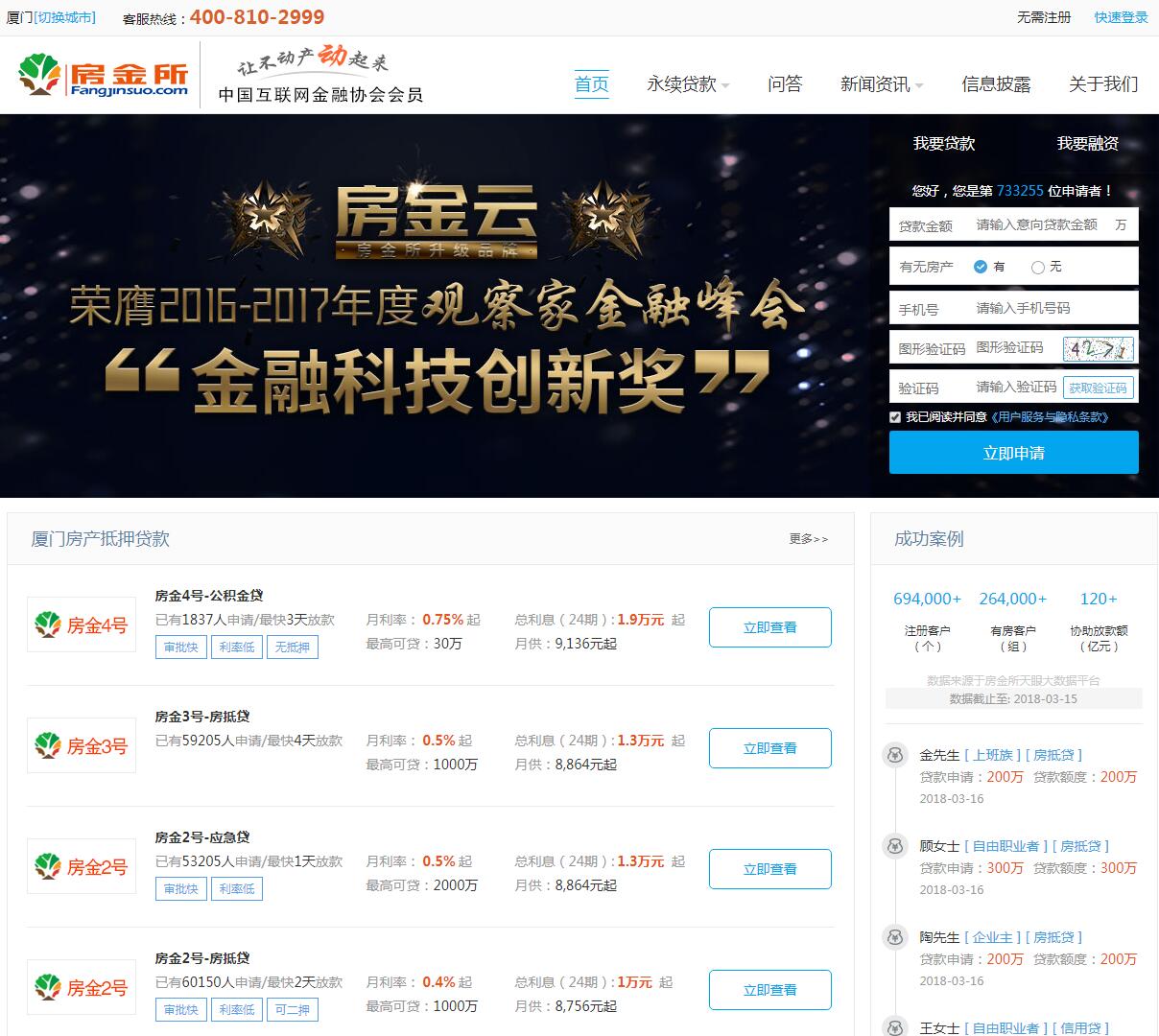Click the 房金3号 product logo
Screen dimensions: 1159x1036
(x=82, y=746)
